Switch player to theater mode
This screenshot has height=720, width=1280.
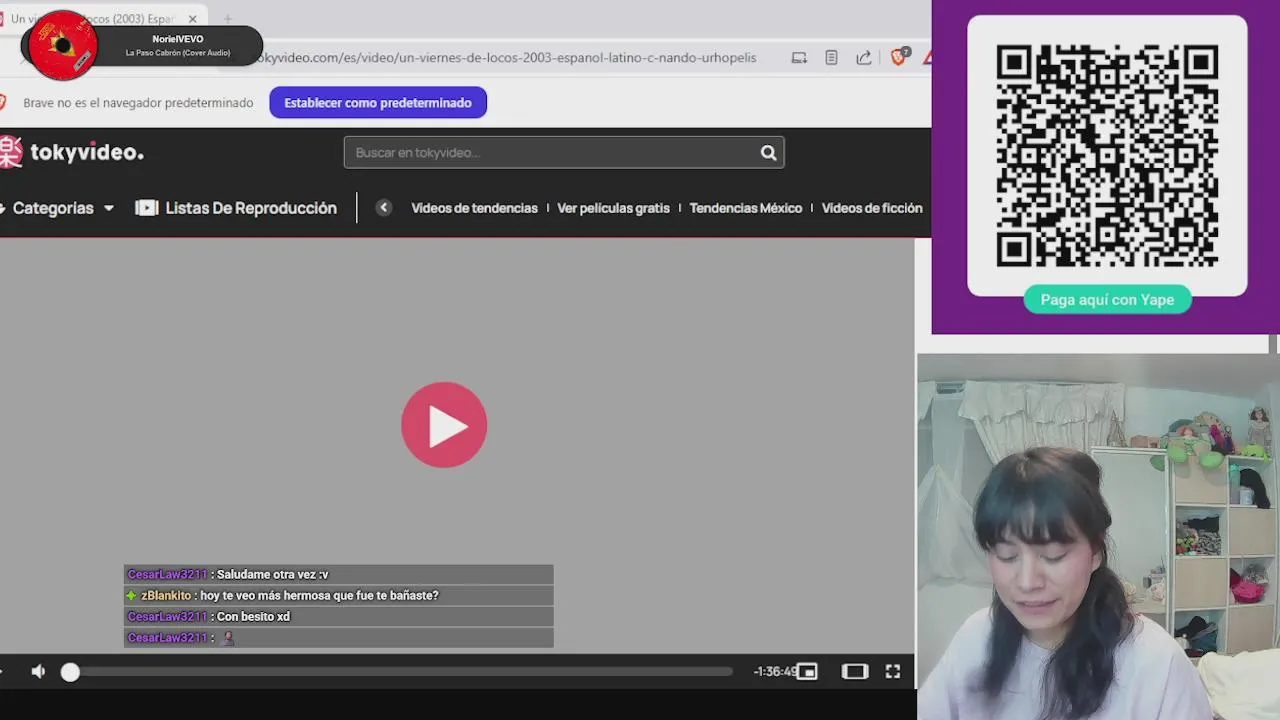[855, 672]
